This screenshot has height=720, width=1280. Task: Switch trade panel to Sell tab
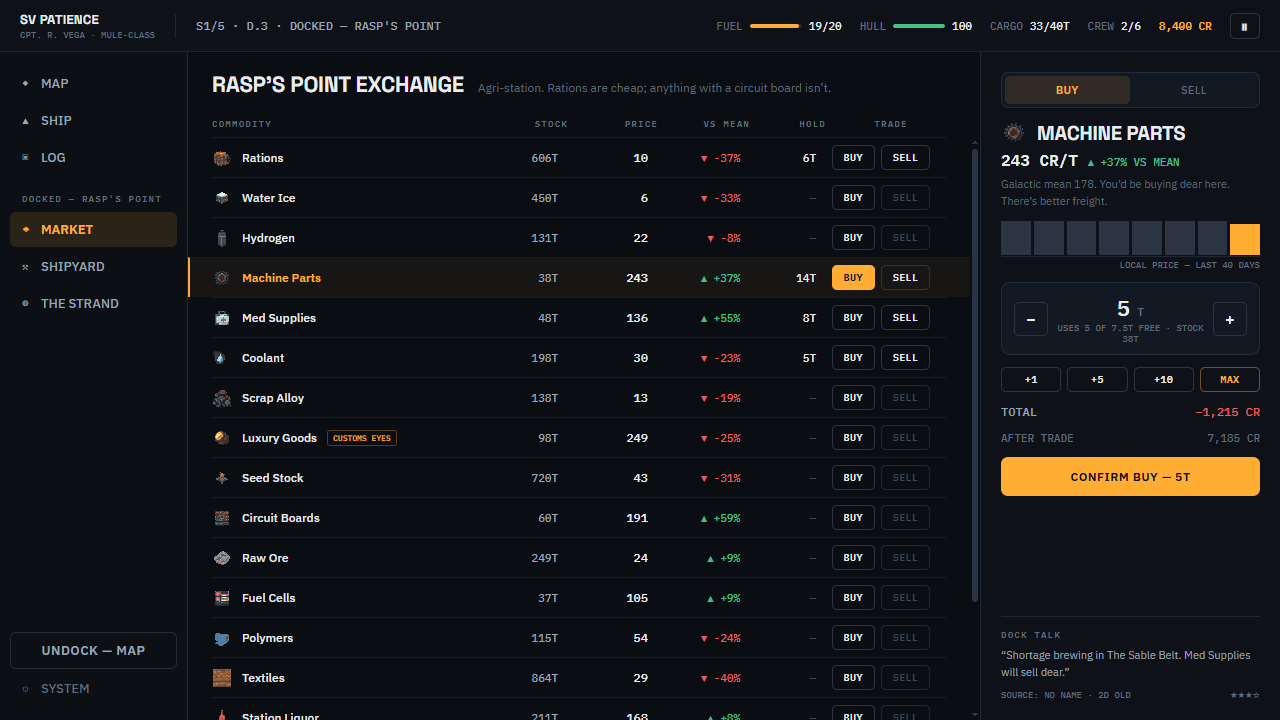[1193, 90]
